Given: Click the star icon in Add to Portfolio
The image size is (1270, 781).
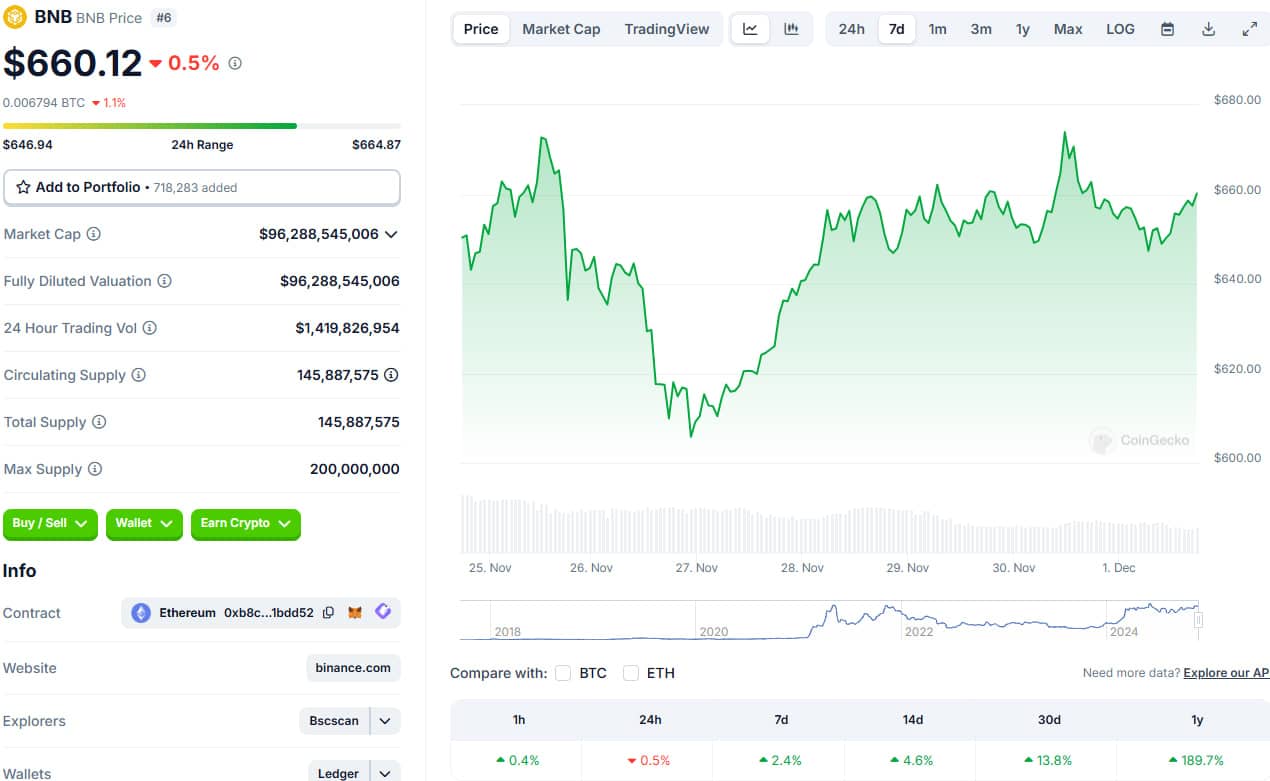Looking at the screenshot, I should pos(23,187).
